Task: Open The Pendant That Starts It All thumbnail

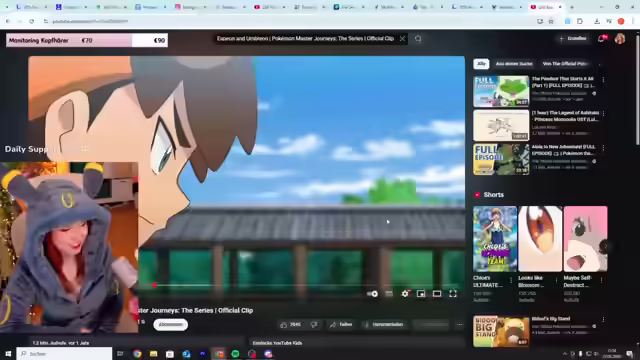Action: pyautogui.click(x=501, y=91)
